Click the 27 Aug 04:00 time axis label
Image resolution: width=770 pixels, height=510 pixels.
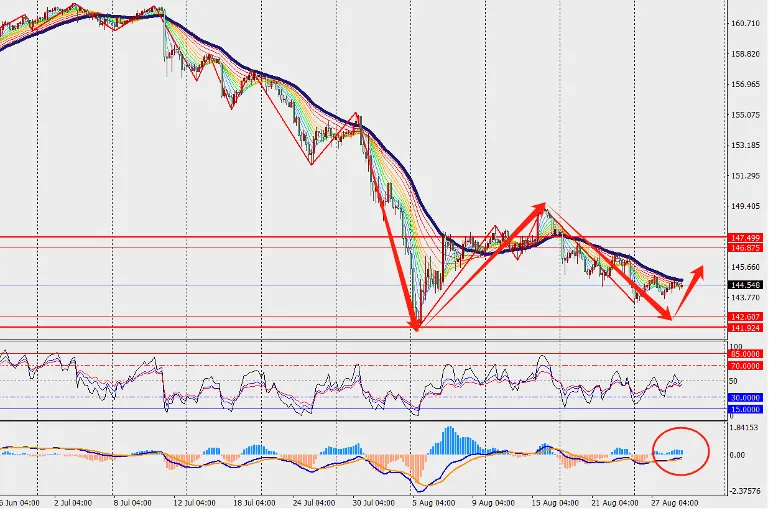coord(674,503)
